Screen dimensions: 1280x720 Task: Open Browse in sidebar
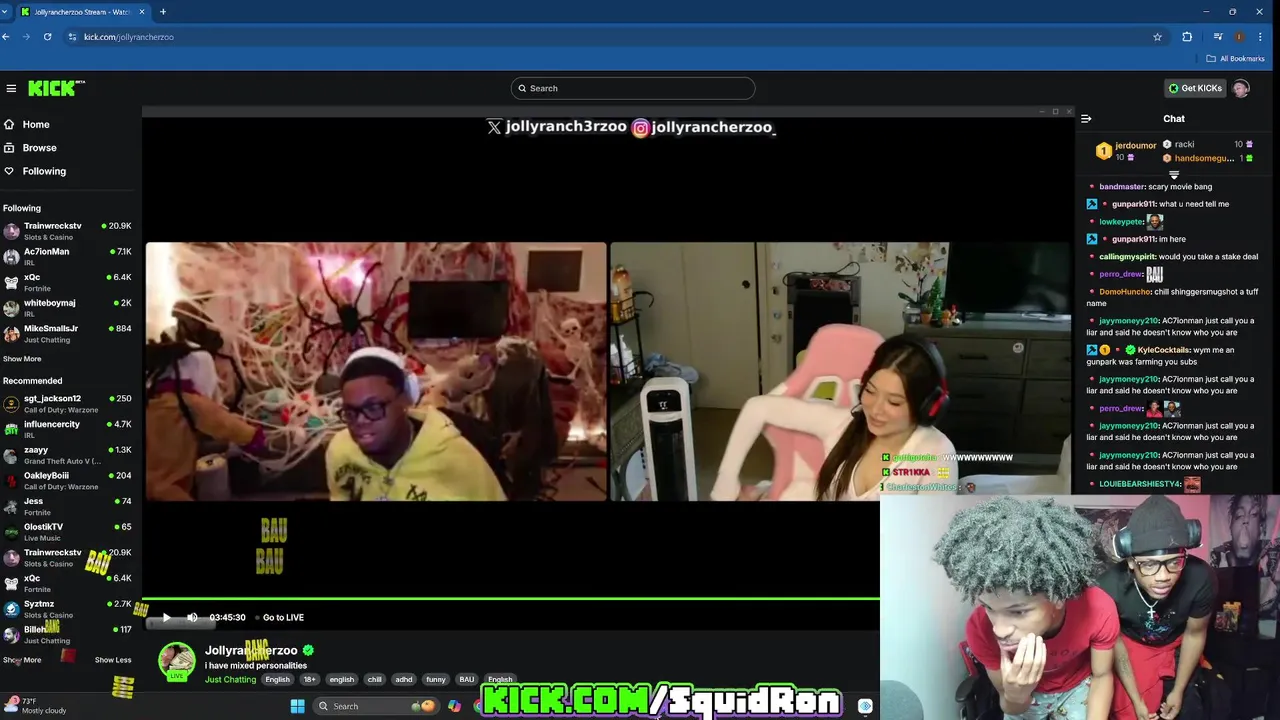point(39,148)
